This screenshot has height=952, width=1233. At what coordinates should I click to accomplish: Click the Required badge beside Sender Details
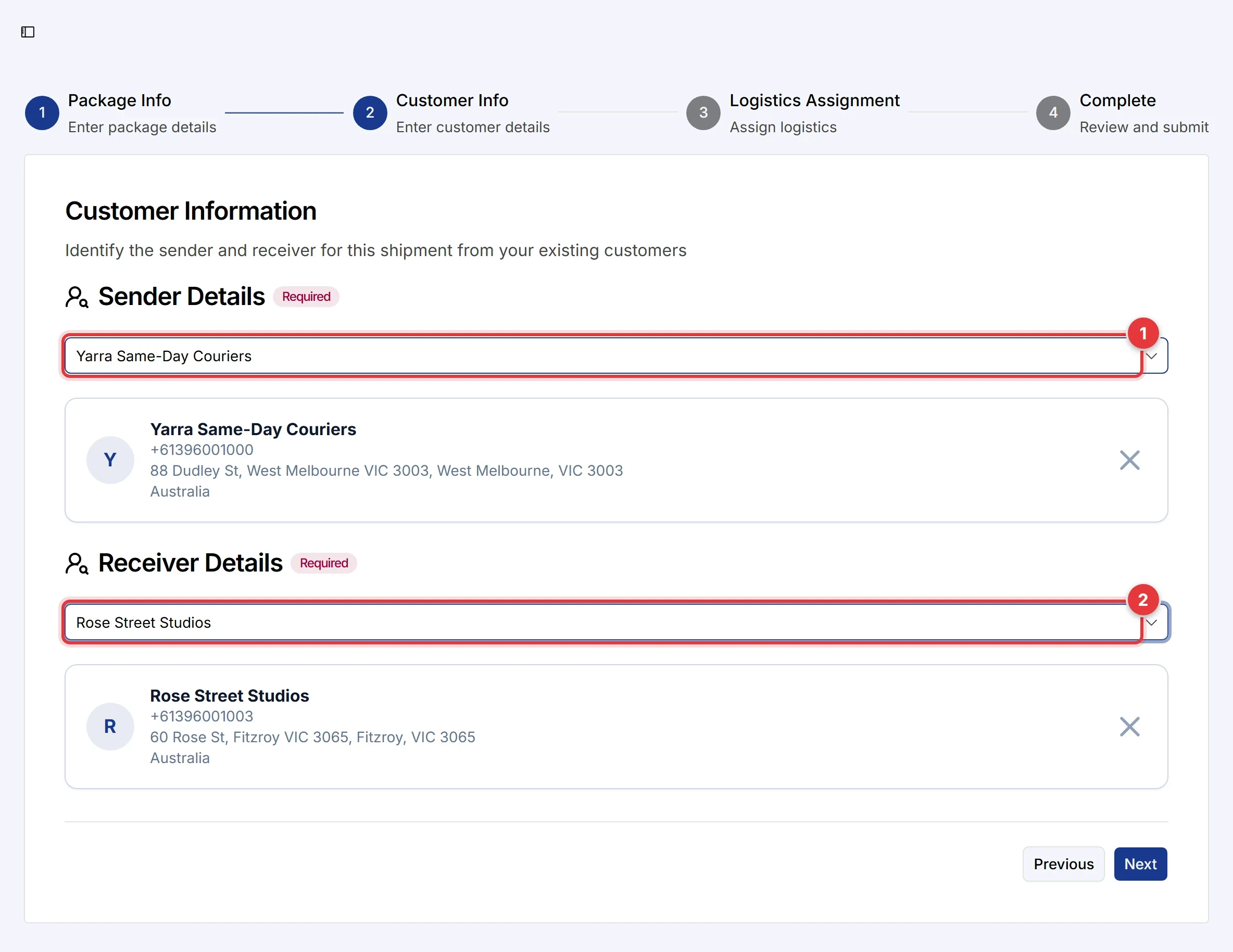(x=306, y=297)
